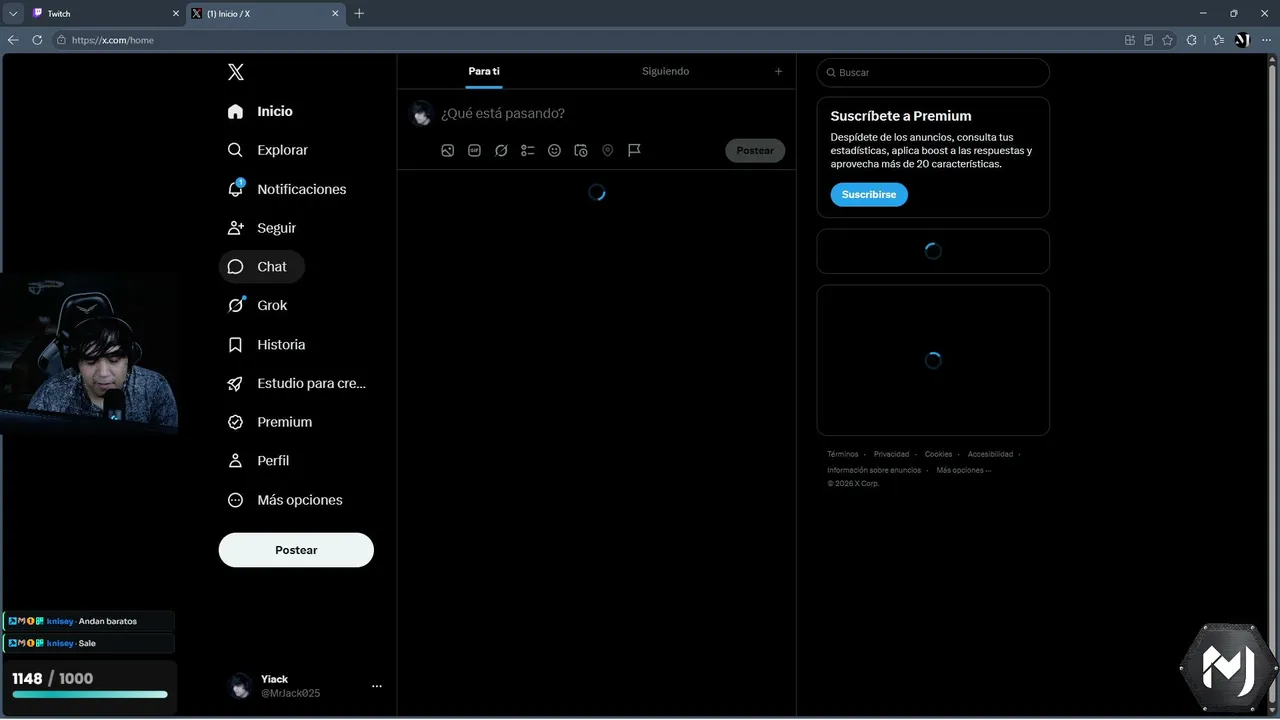Schedule the post with the calendar icon
The width and height of the screenshot is (1280, 720).
pos(581,150)
